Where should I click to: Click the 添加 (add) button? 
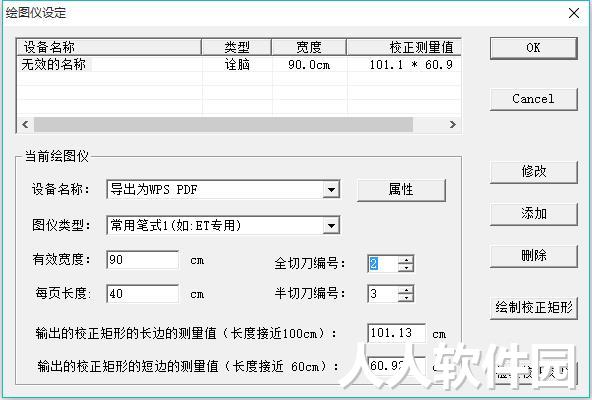533,214
